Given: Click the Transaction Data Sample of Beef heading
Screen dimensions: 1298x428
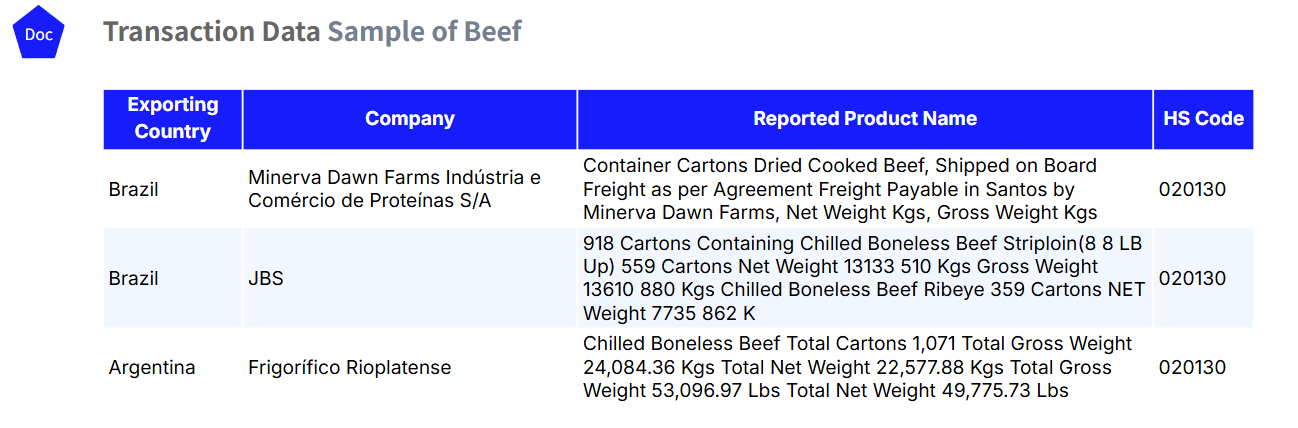Looking at the screenshot, I should (x=312, y=32).
